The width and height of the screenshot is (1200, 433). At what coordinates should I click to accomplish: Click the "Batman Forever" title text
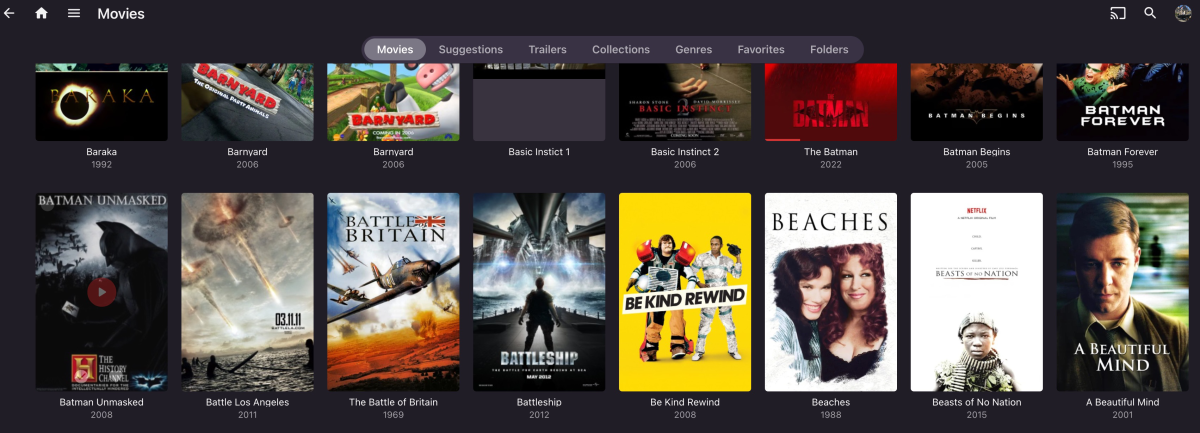[x=1123, y=152]
